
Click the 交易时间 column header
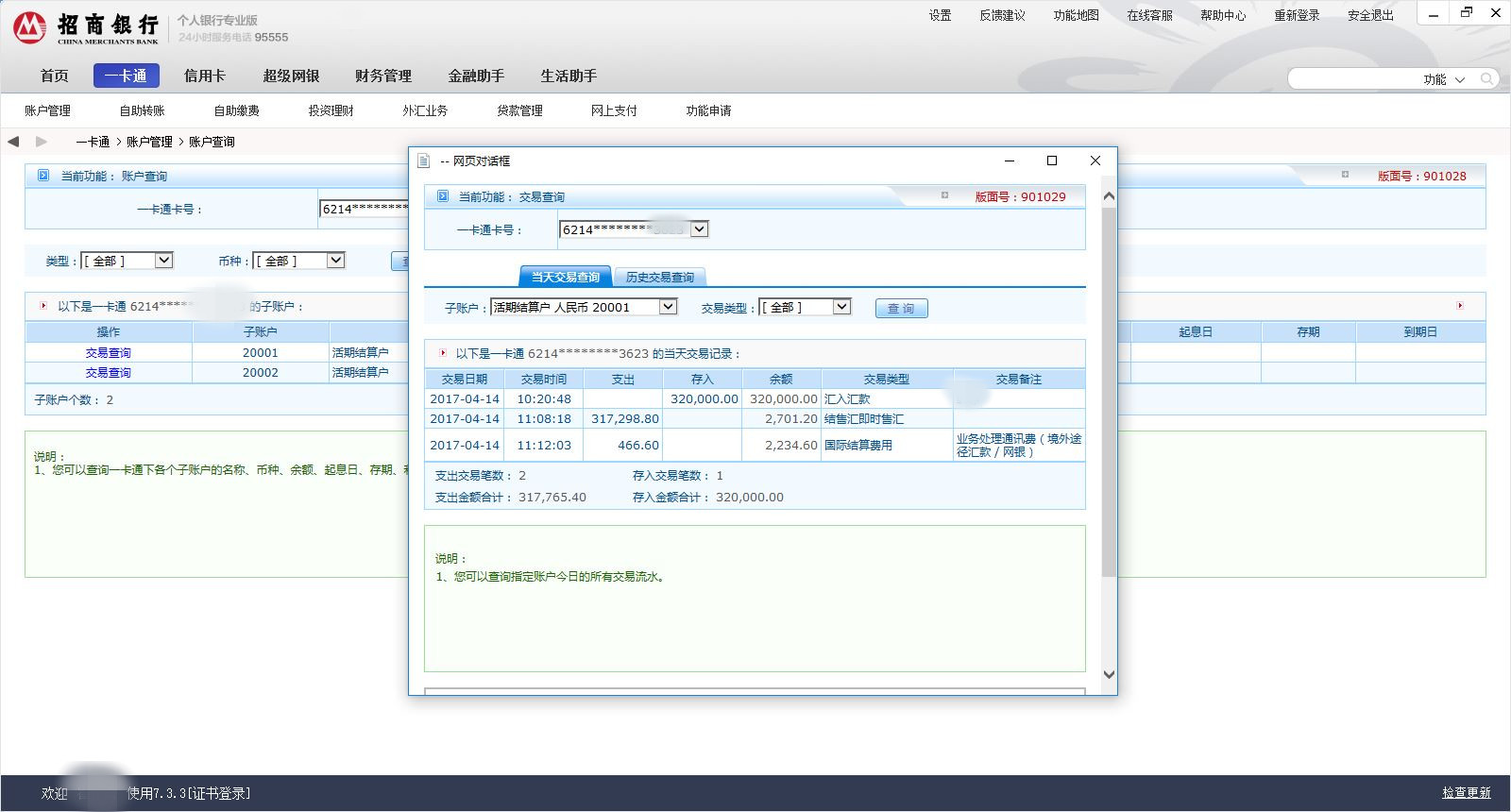pyautogui.click(x=544, y=379)
